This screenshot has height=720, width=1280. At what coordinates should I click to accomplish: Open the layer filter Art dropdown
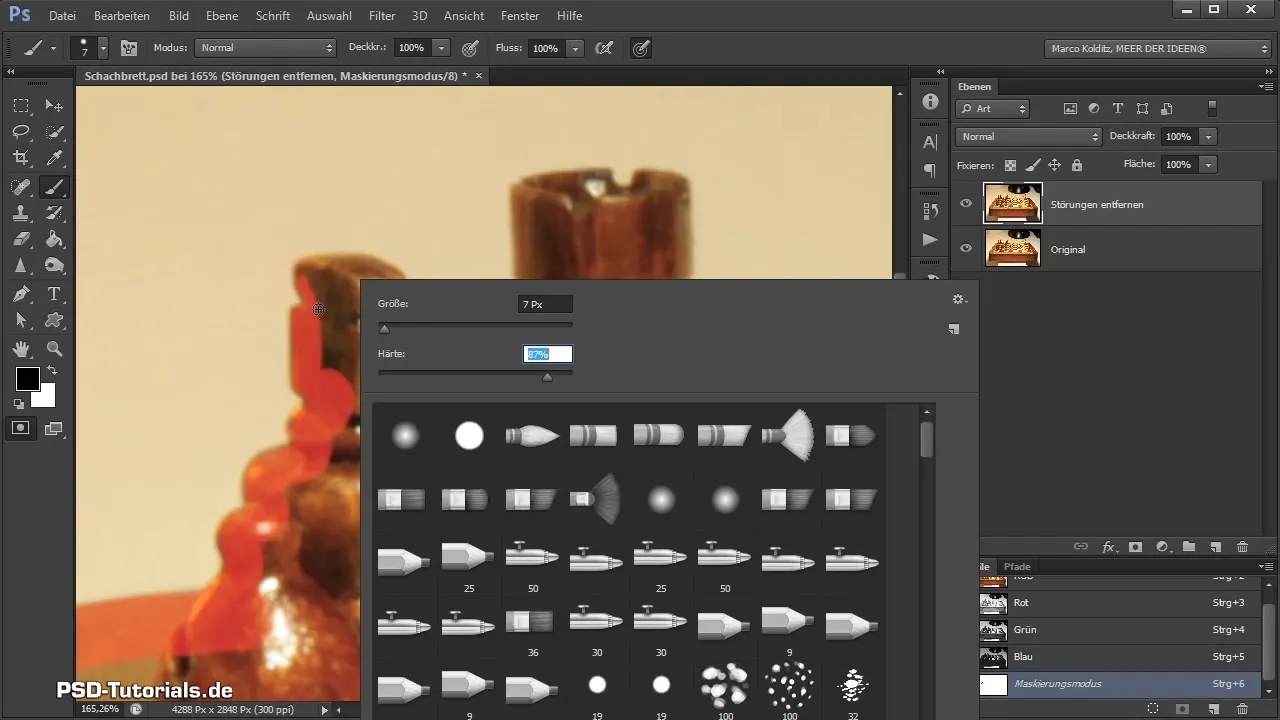click(993, 108)
